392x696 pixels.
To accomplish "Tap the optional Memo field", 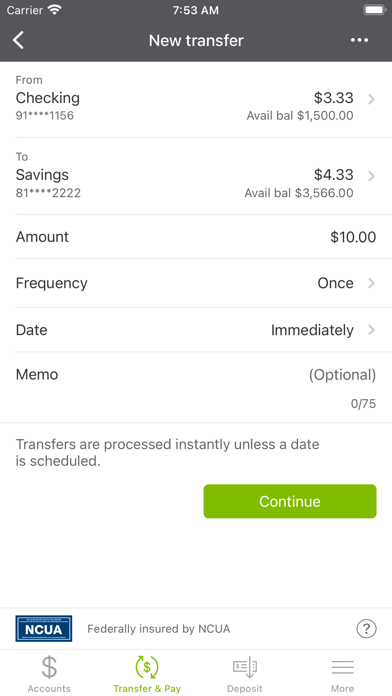I will click(196, 388).
